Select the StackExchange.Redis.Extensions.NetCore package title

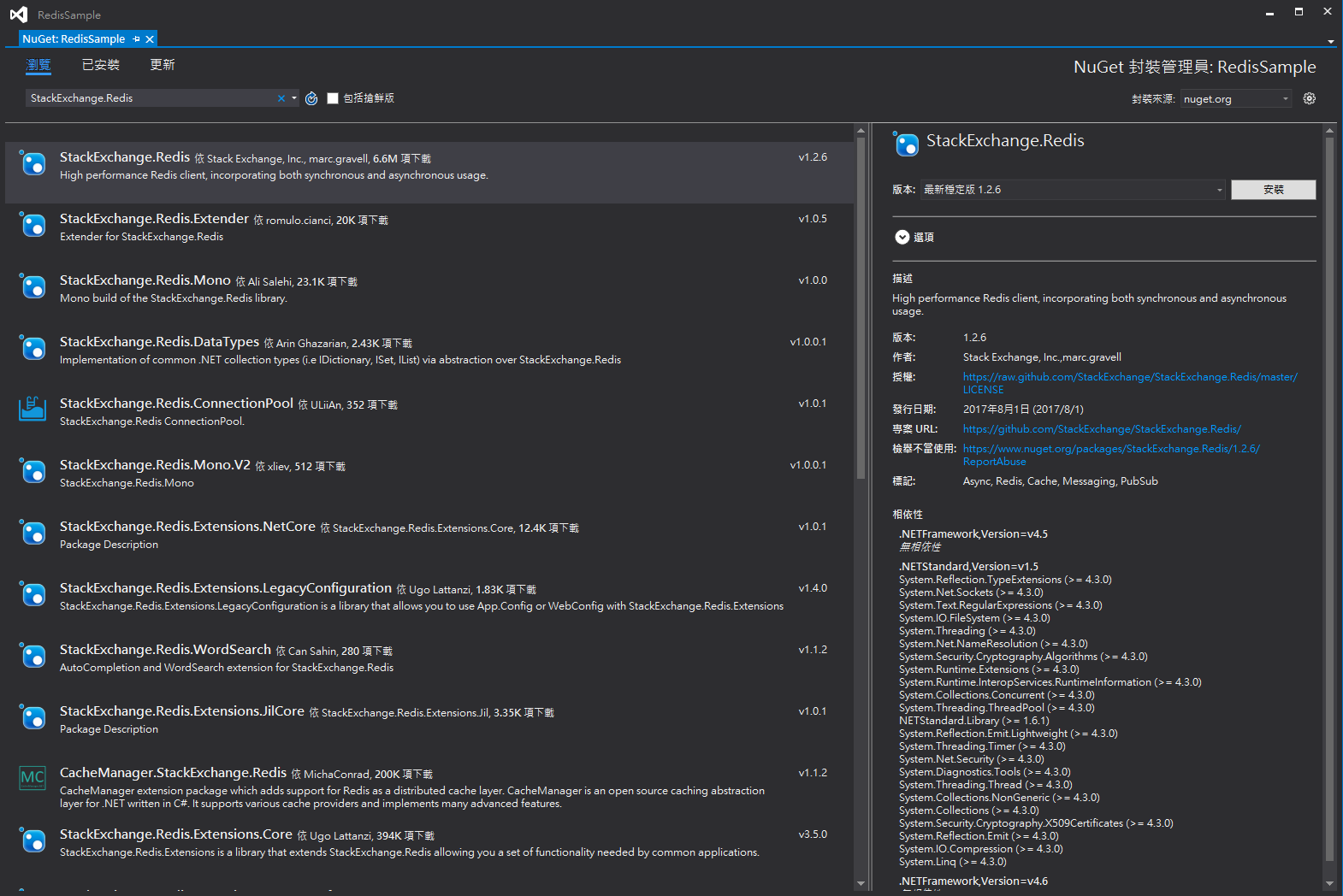187,527
